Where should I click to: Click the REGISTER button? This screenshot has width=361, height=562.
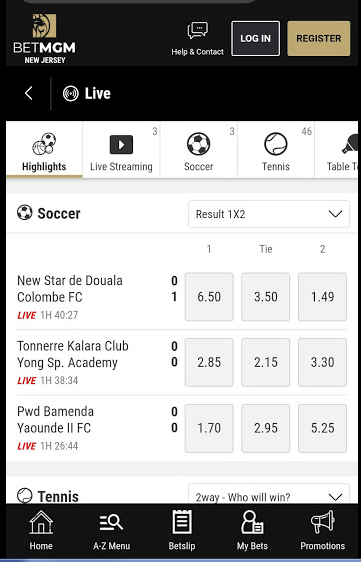pos(319,38)
